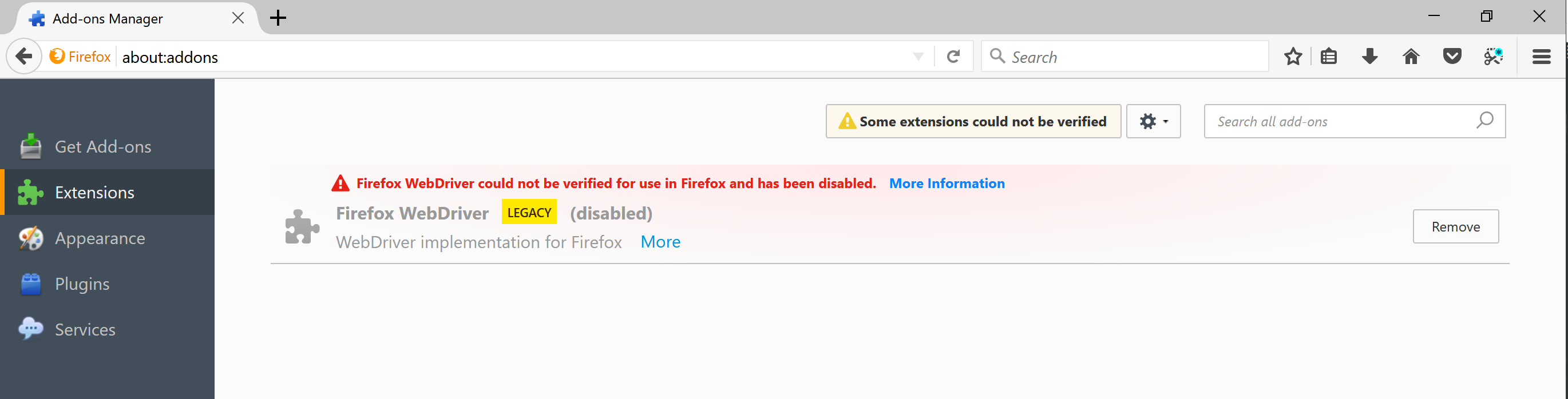Viewport: 1568px width, 399px height.
Task: Open a new browser tab
Action: click(278, 18)
